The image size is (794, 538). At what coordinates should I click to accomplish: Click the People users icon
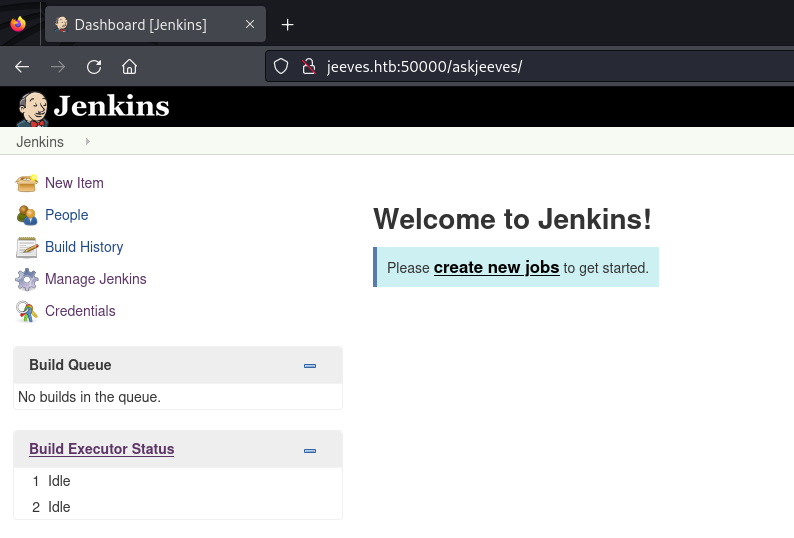tap(26, 215)
